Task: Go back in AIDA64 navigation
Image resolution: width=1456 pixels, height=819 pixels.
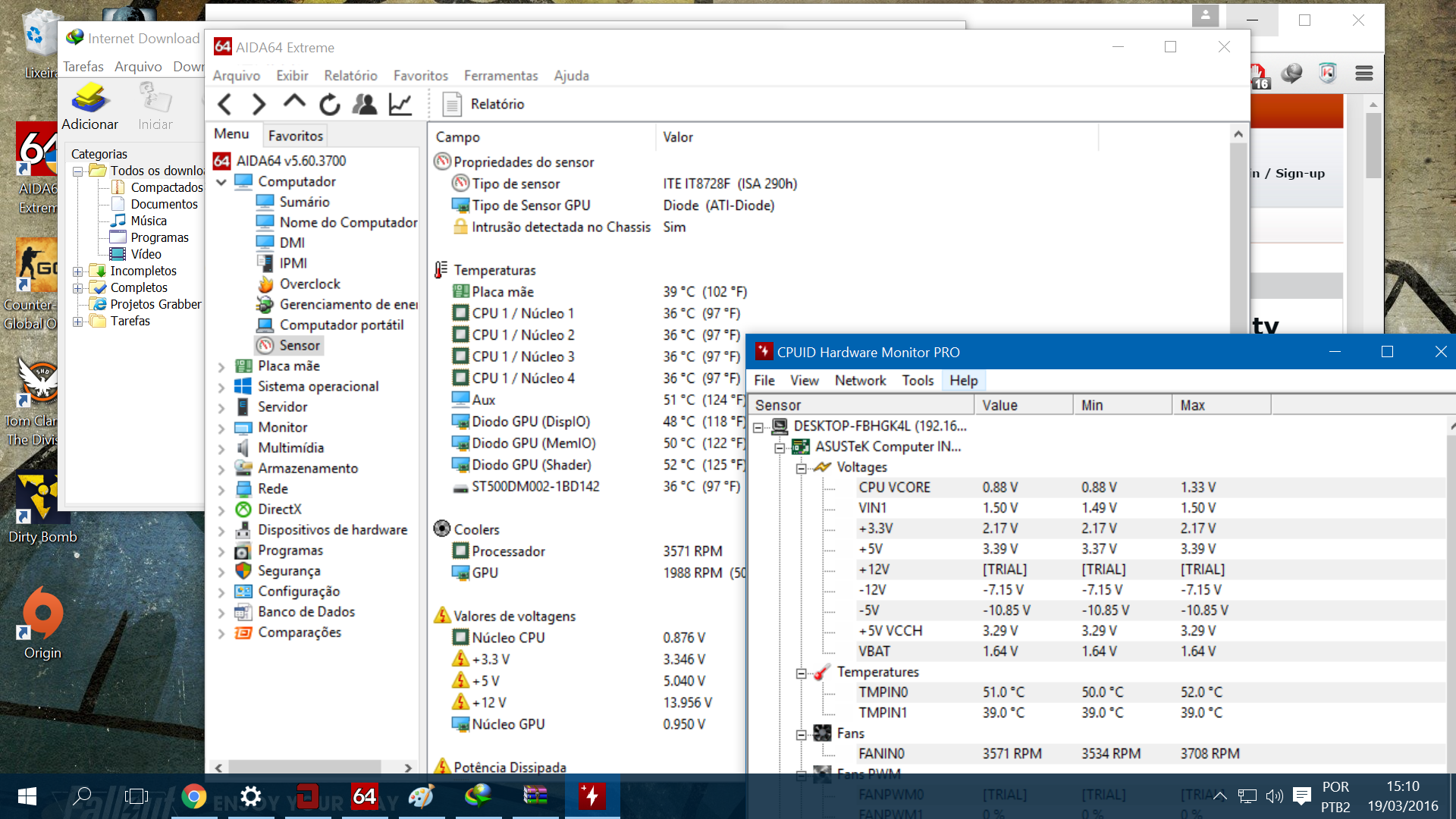Action: pyautogui.click(x=224, y=104)
